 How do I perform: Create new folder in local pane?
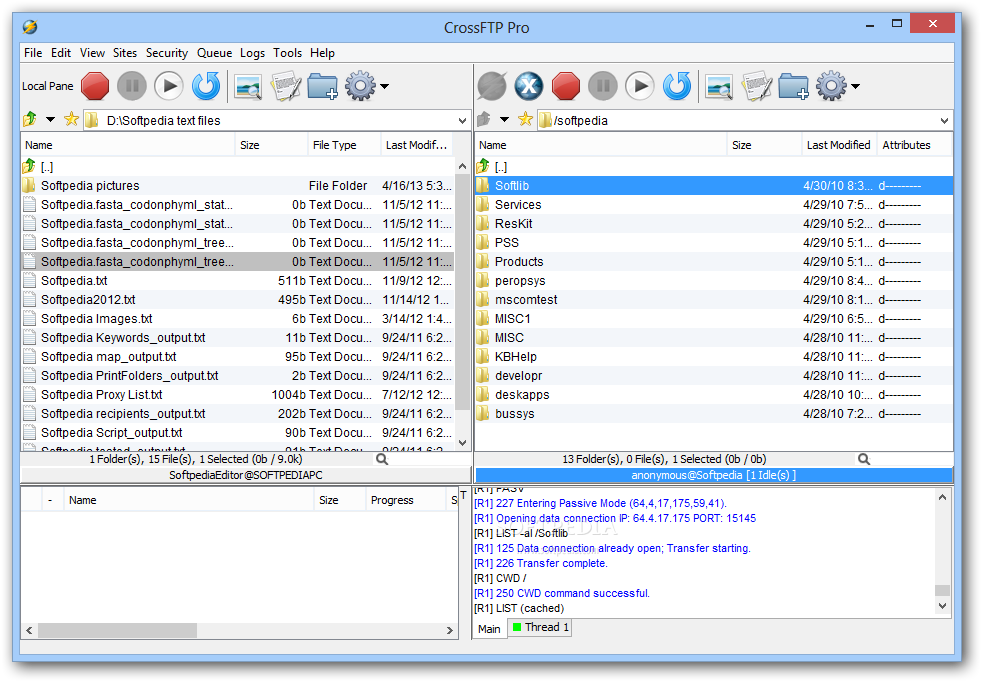pyautogui.click(x=323, y=86)
